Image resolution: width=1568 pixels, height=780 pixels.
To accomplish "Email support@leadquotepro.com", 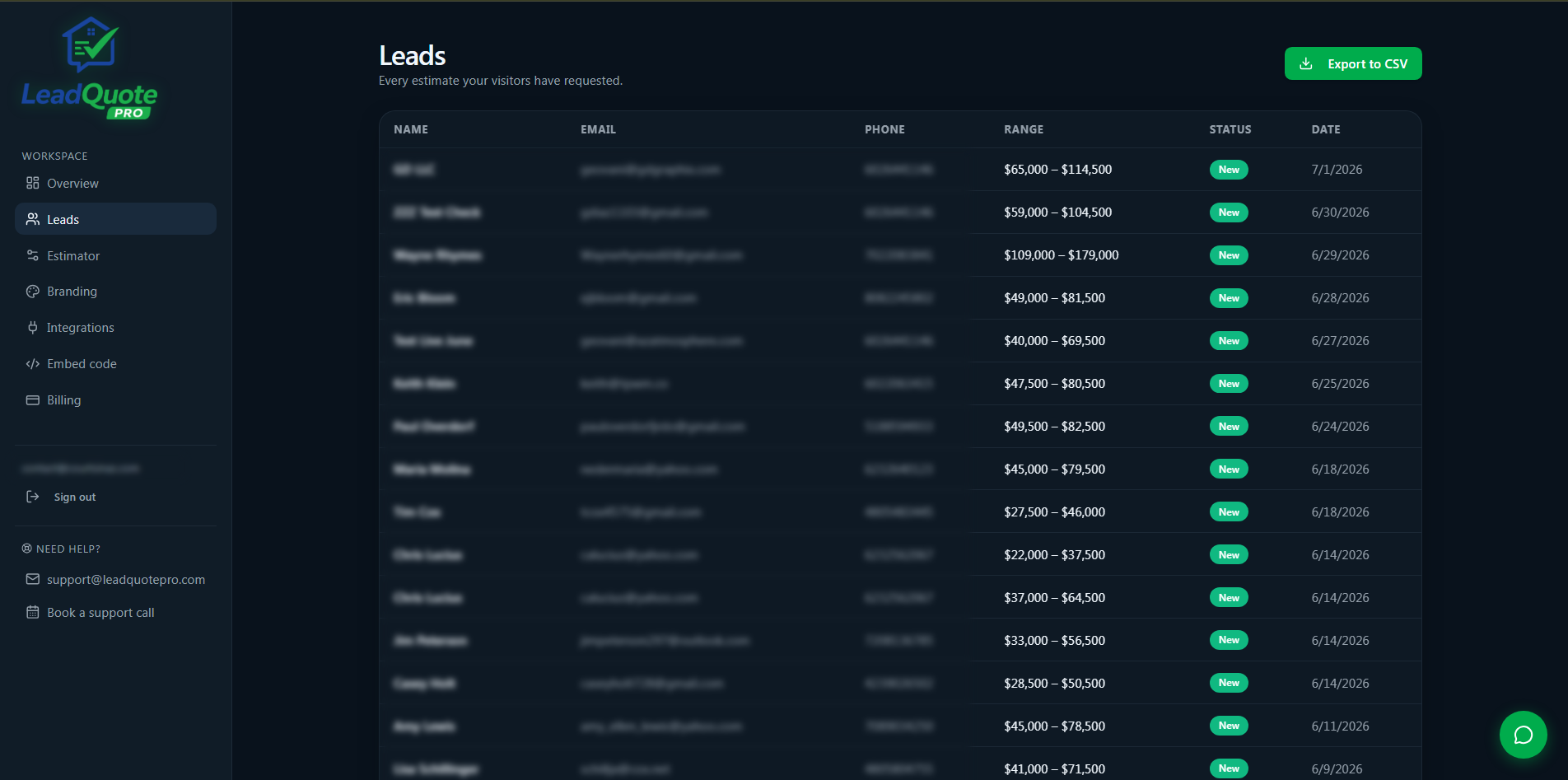I will pyautogui.click(x=126, y=580).
